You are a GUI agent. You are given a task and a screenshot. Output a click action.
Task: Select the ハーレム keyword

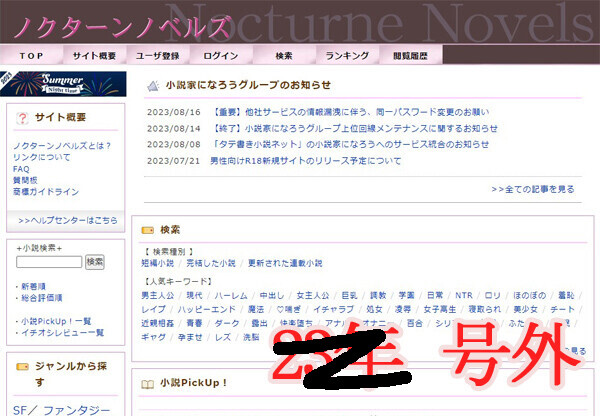pyautogui.click(x=231, y=295)
